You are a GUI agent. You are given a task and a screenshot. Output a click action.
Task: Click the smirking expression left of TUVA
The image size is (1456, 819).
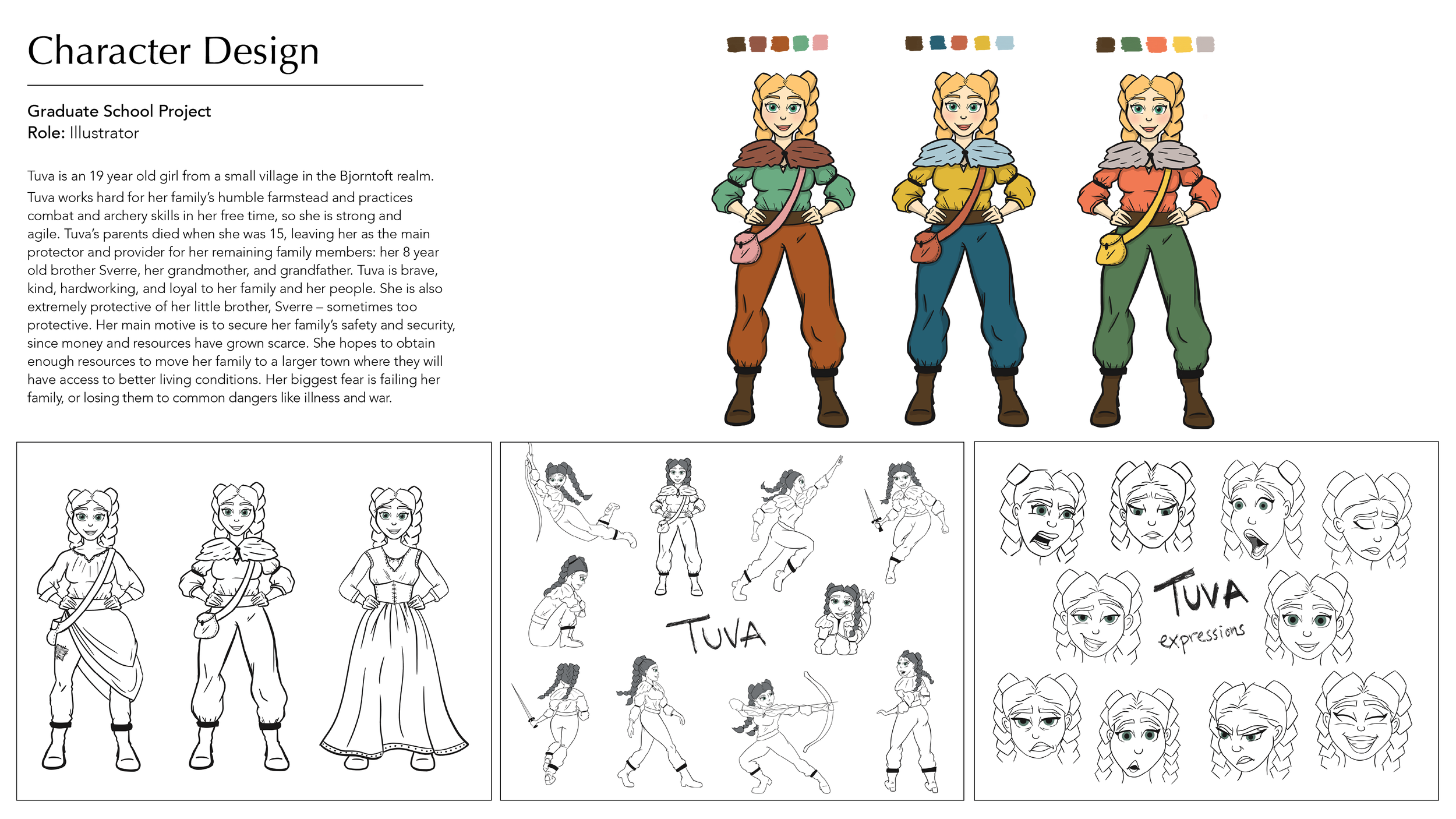(1097, 617)
